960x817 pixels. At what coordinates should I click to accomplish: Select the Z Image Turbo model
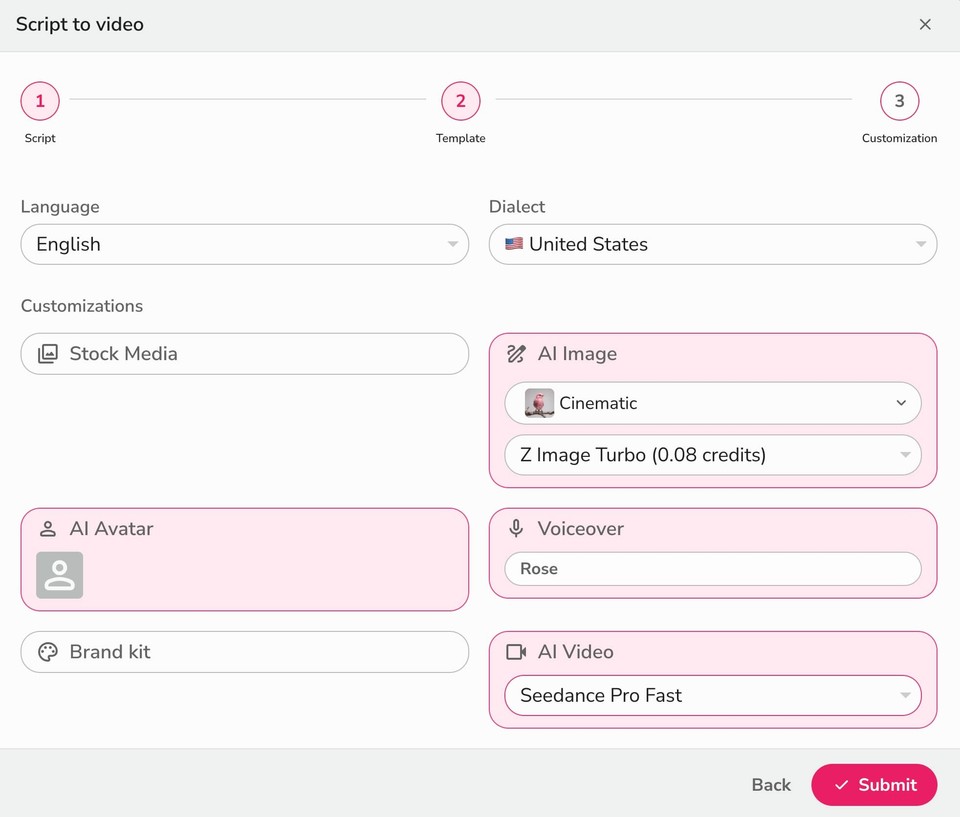tap(712, 455)
